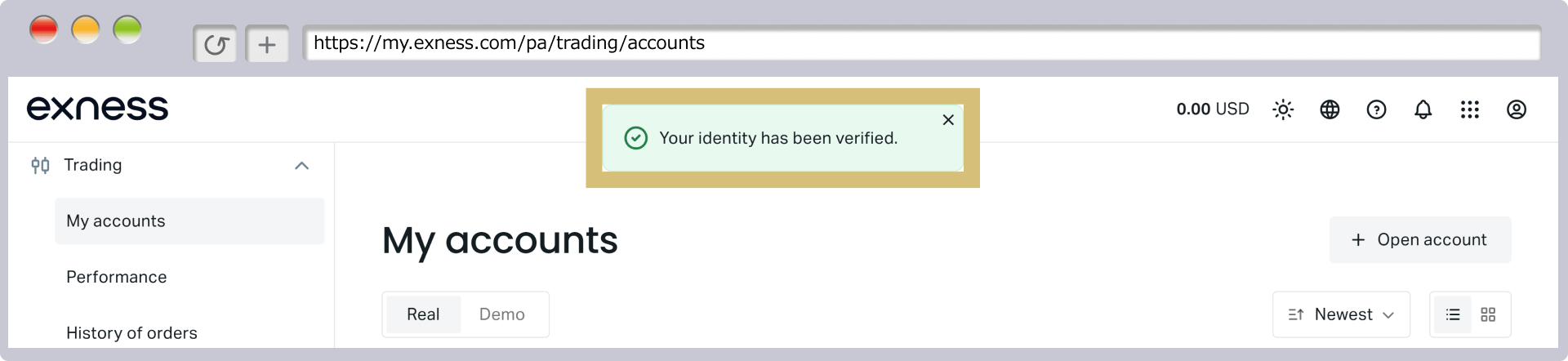
Task: Collapse the Trading section chevron
Action: pyautogui.click(x=301, y=166)
